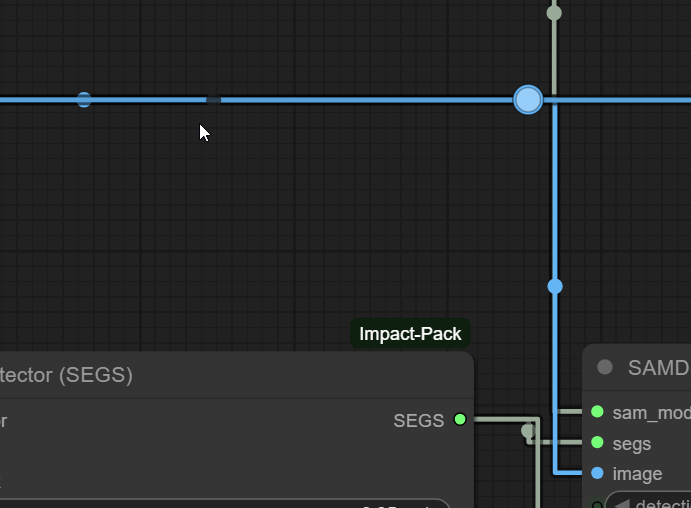Click the green segs input socket

597,443
